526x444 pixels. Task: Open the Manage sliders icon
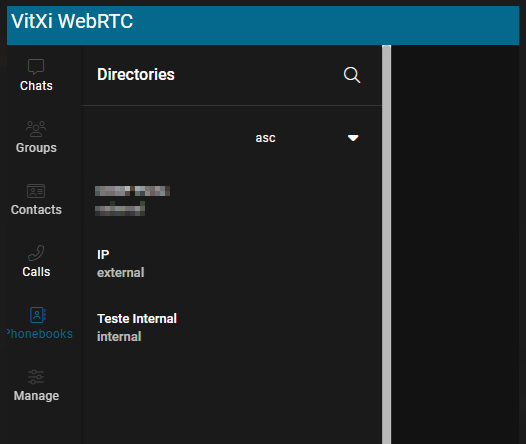coord(36,377)
